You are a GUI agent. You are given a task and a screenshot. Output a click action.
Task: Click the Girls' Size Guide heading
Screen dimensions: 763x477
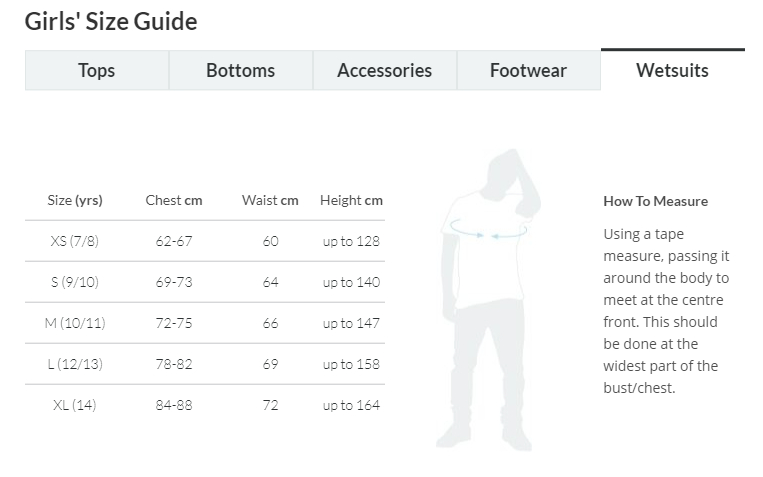[x=111, y=21]
